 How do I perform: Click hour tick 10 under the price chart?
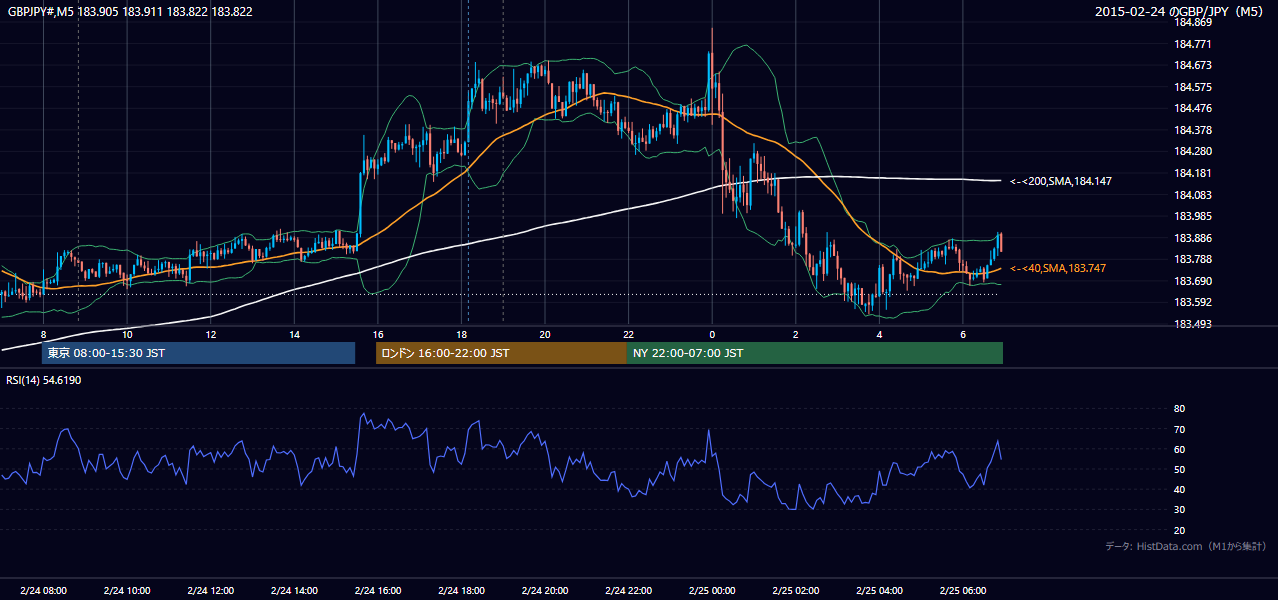pyautogui.click(x=127, y=334)
